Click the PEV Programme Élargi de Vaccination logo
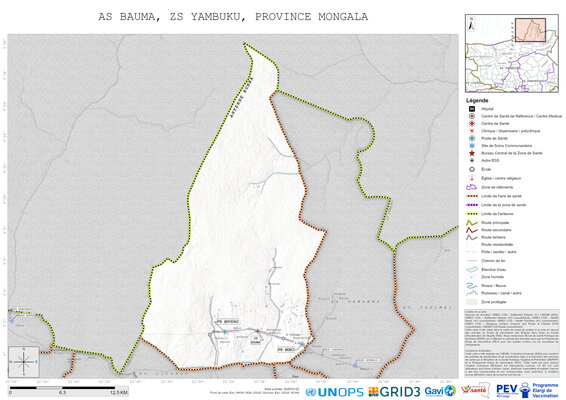 pos(527,390)
